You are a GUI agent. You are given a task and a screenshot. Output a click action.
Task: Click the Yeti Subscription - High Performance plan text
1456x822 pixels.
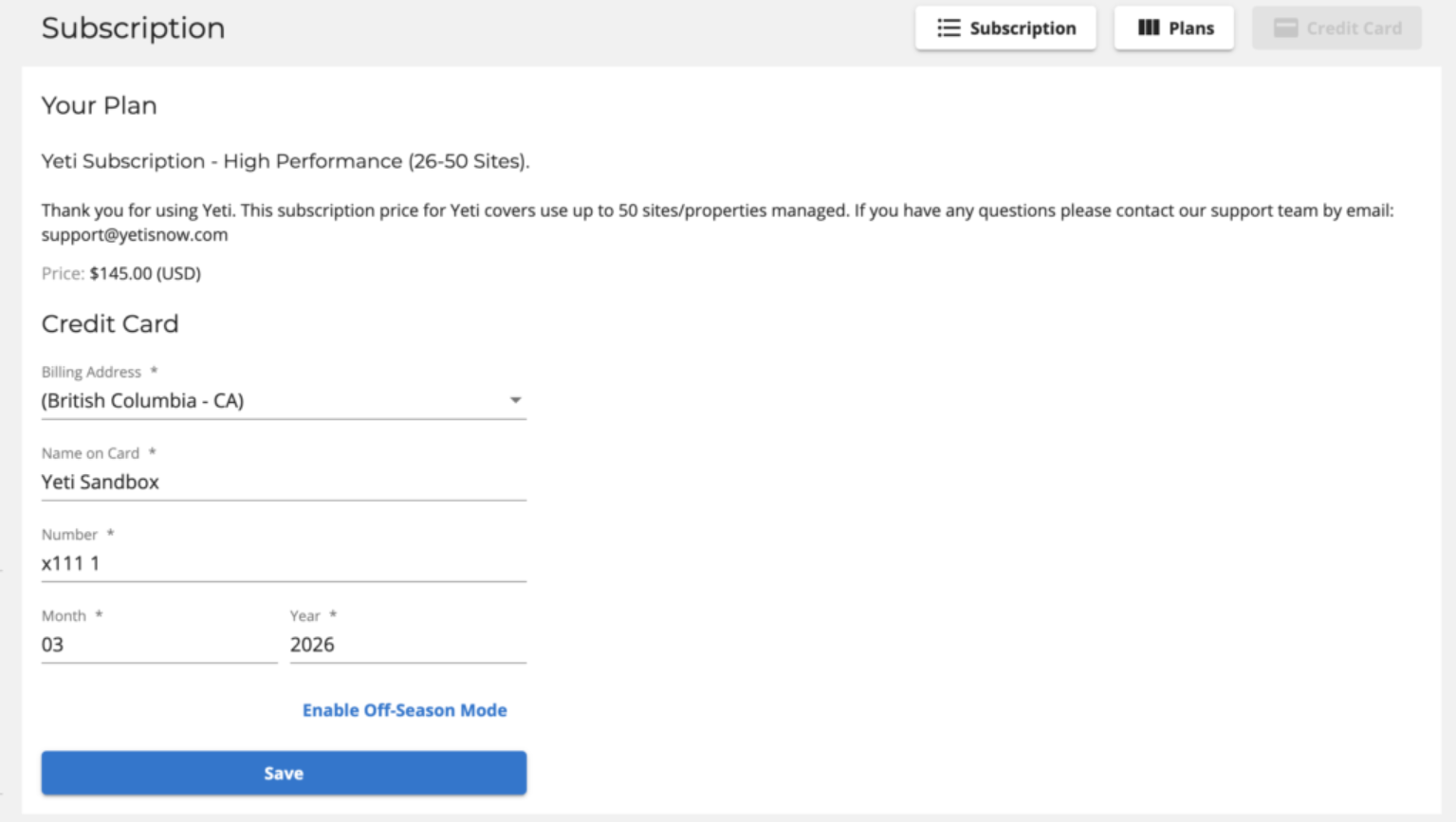click(x=286, y=162)
